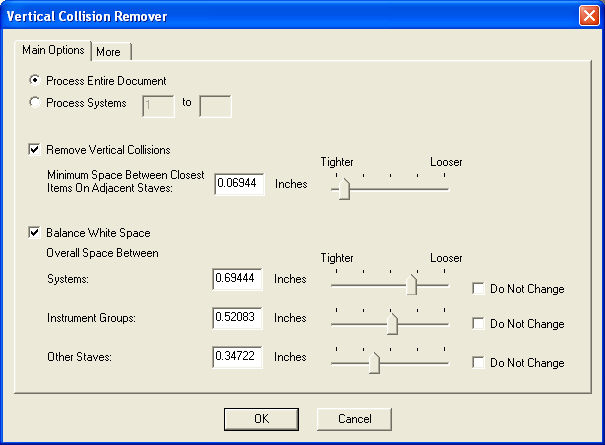Cancel the Vertical Collision Remover dialog
Viewport: 605px width, 445px height.
pos(354,418)
